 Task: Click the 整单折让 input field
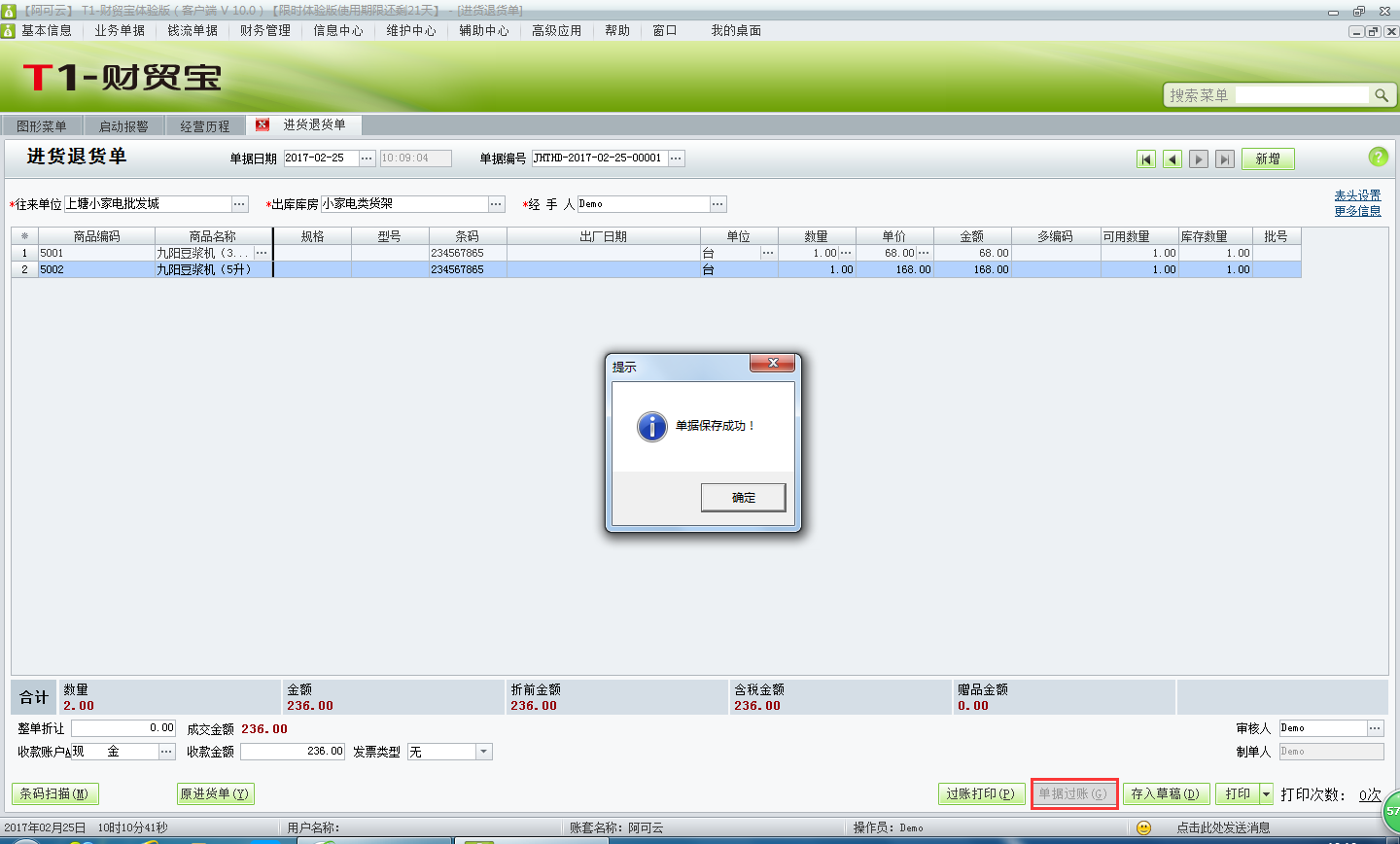point(123,726)
